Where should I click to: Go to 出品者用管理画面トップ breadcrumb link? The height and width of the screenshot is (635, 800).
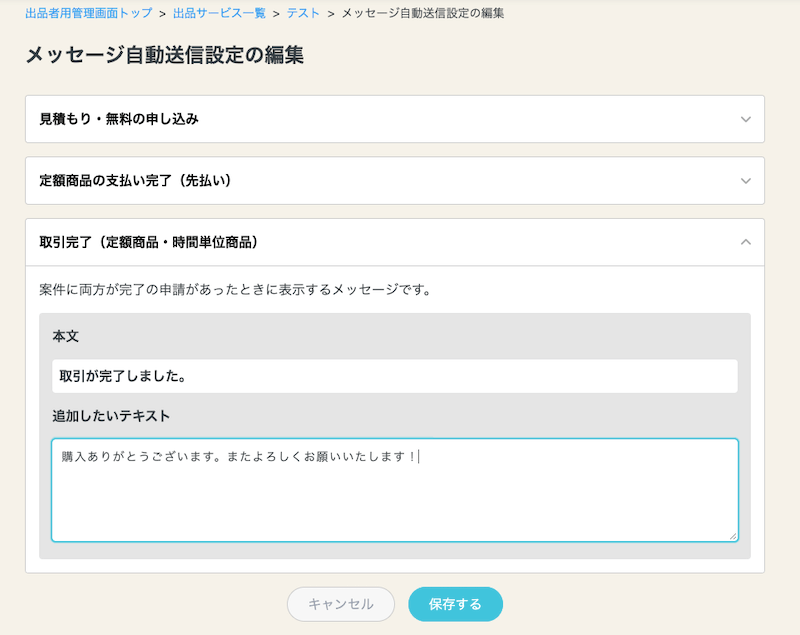pos(89,14)
